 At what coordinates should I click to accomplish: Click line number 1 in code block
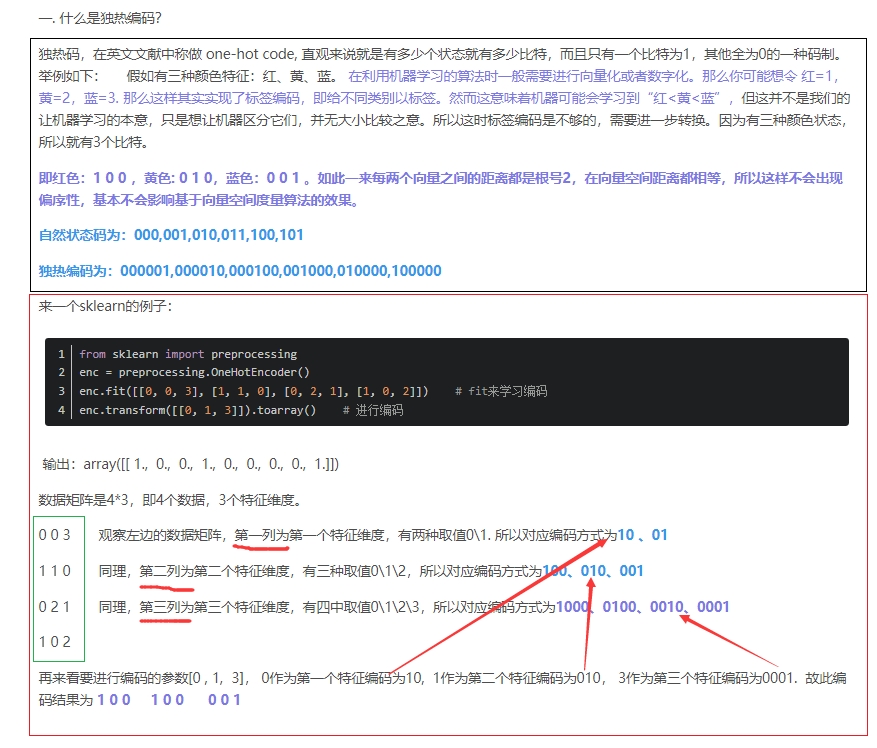62,354
